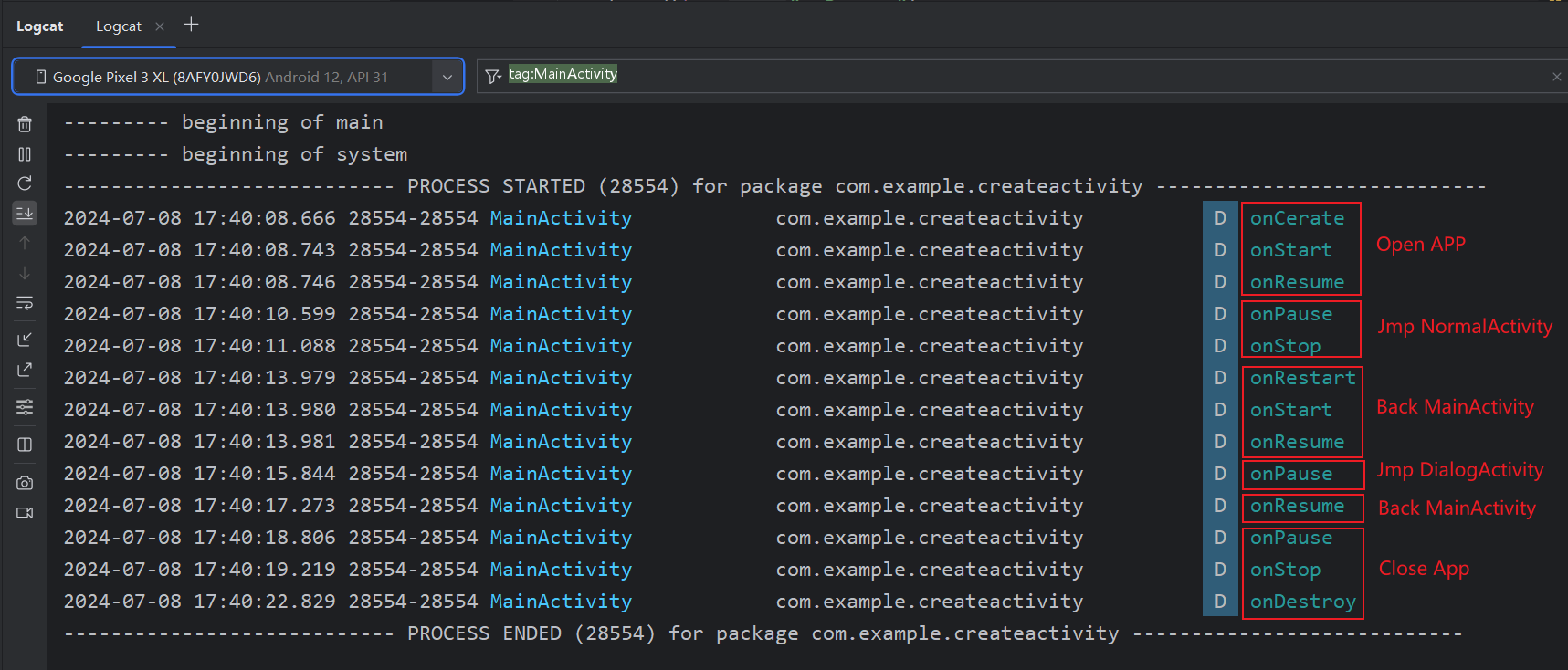Viewport: 1568px width, 670px height.
Task: Jump to next occurrence down arrow
Action: 25,273
